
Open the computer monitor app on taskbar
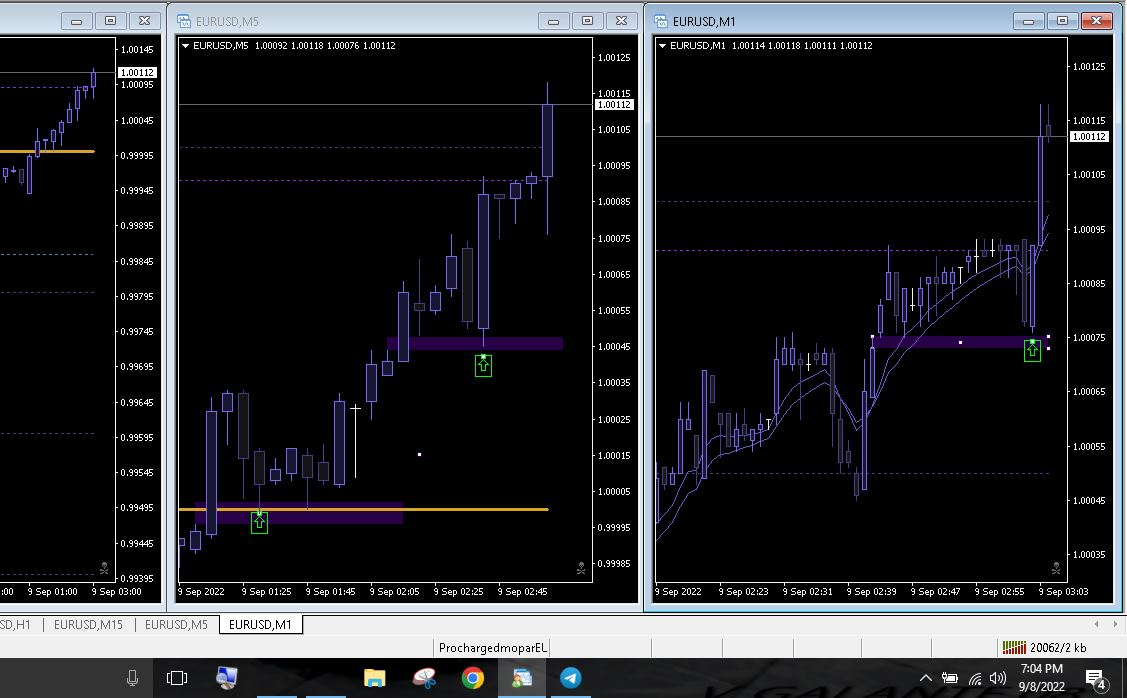[226, 678]
